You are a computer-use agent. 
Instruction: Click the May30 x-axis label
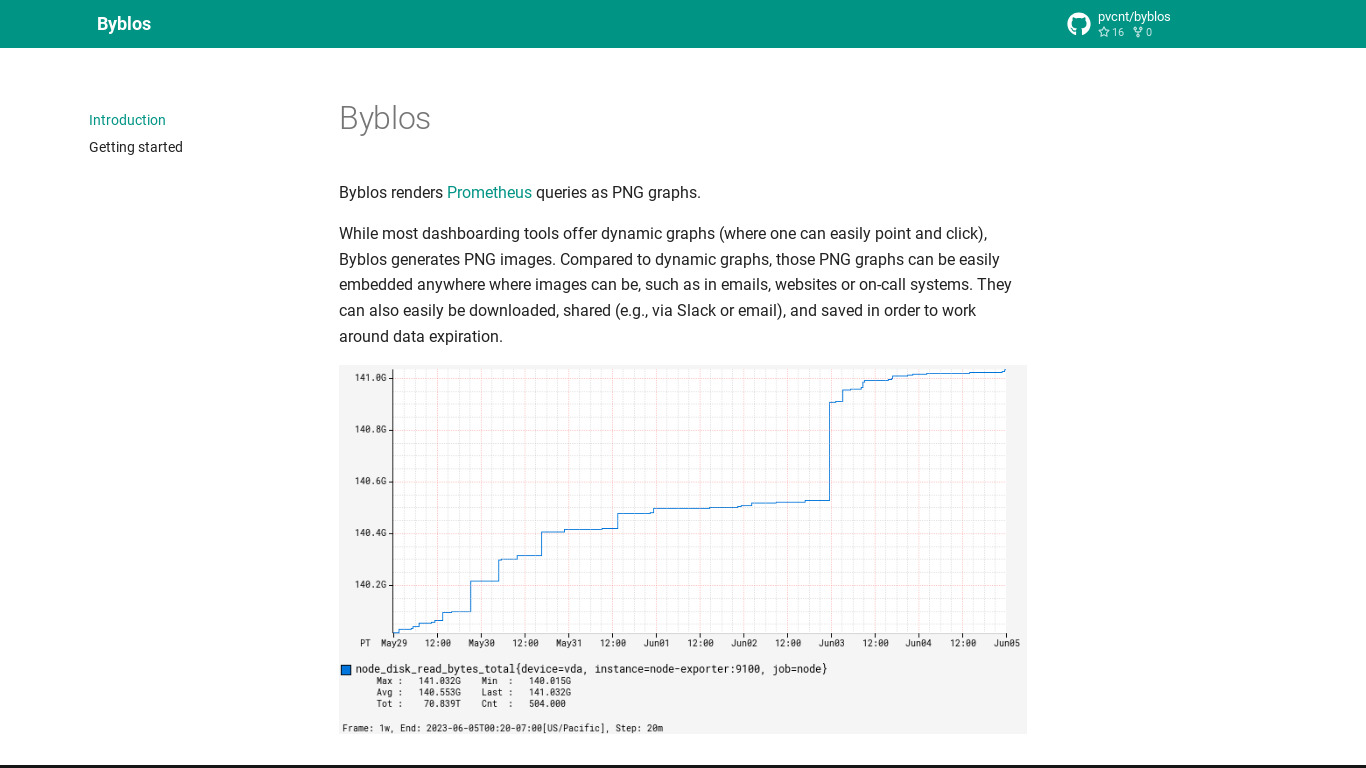(x=482, y=643)
